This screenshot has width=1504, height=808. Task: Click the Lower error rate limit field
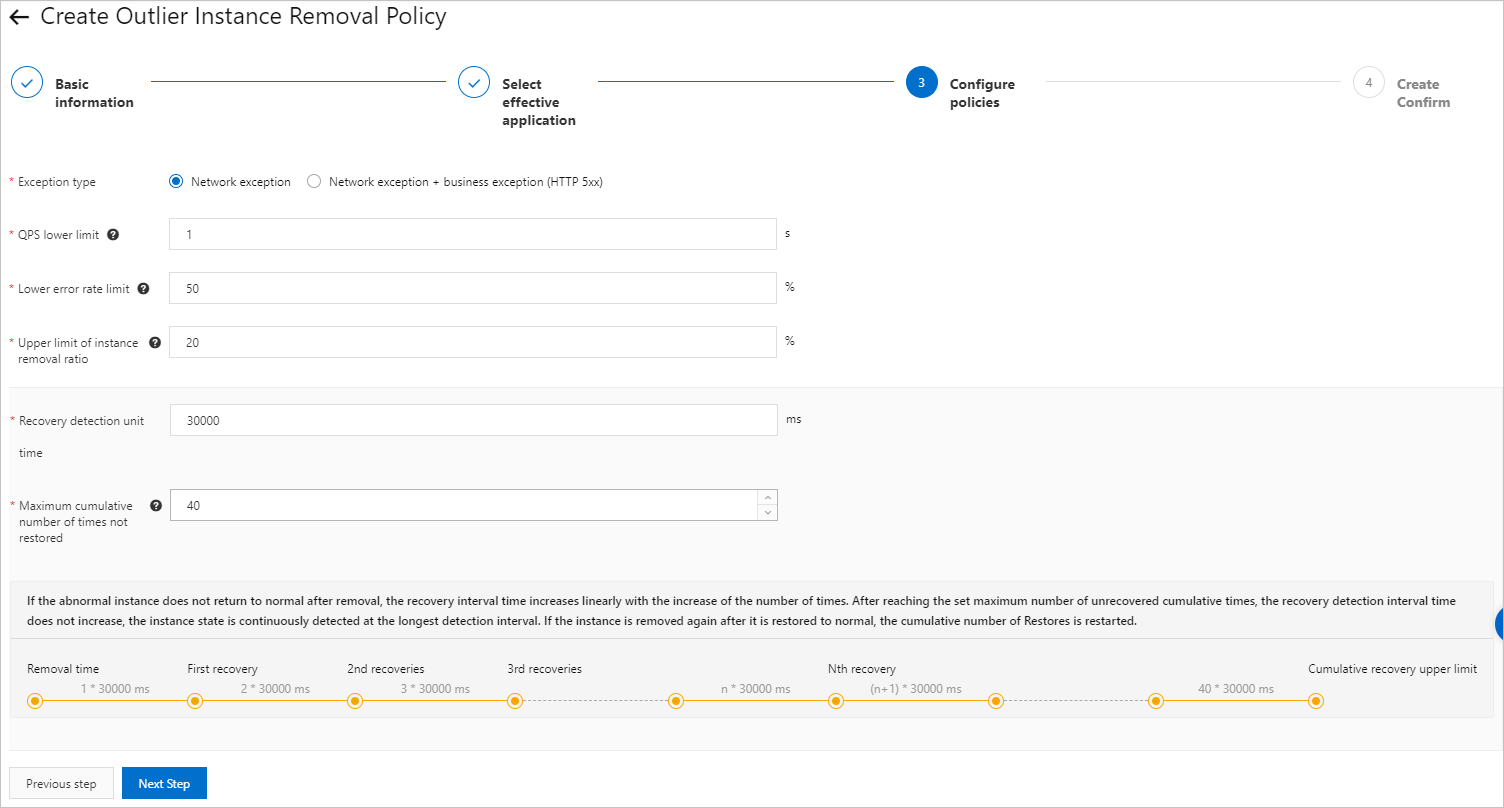(473, 288)
